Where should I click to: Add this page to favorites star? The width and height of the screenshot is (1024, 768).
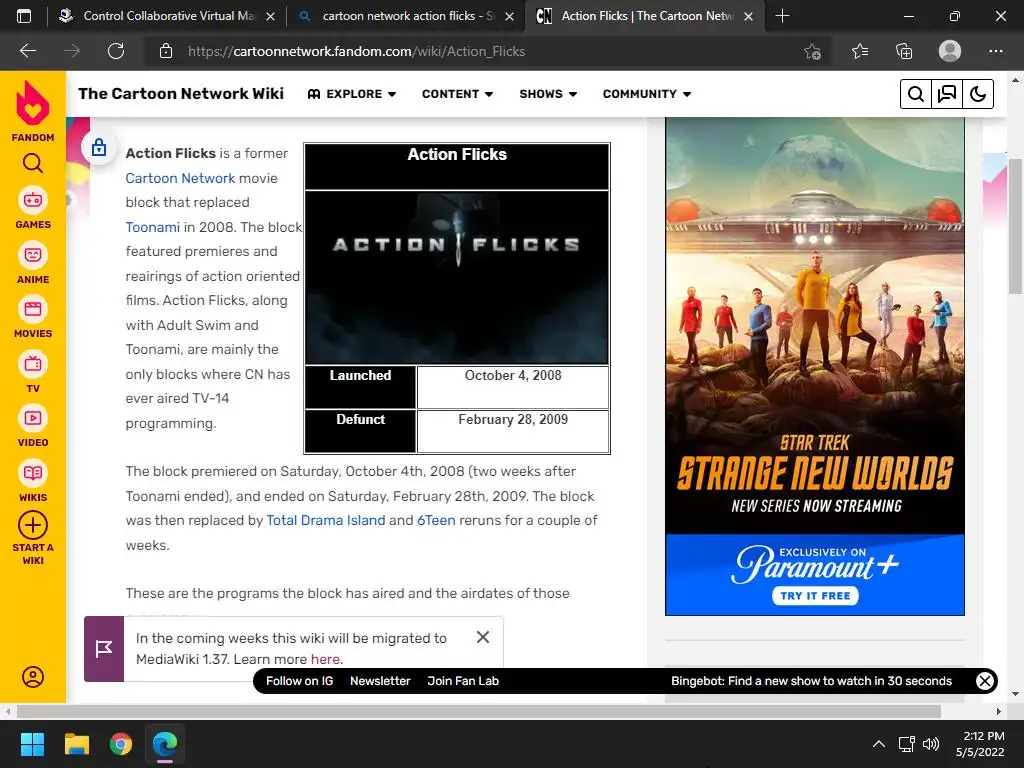pyautogui.click(x=812, y=52)
